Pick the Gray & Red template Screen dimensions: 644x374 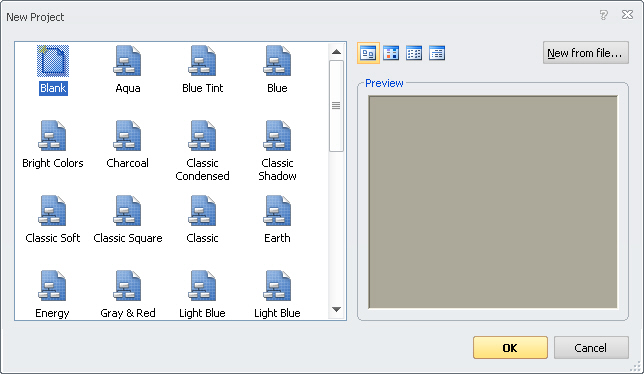127,295
